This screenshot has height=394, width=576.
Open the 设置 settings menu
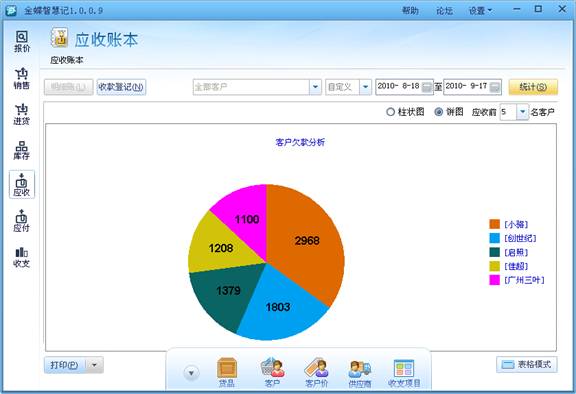[x=480, y=11]
